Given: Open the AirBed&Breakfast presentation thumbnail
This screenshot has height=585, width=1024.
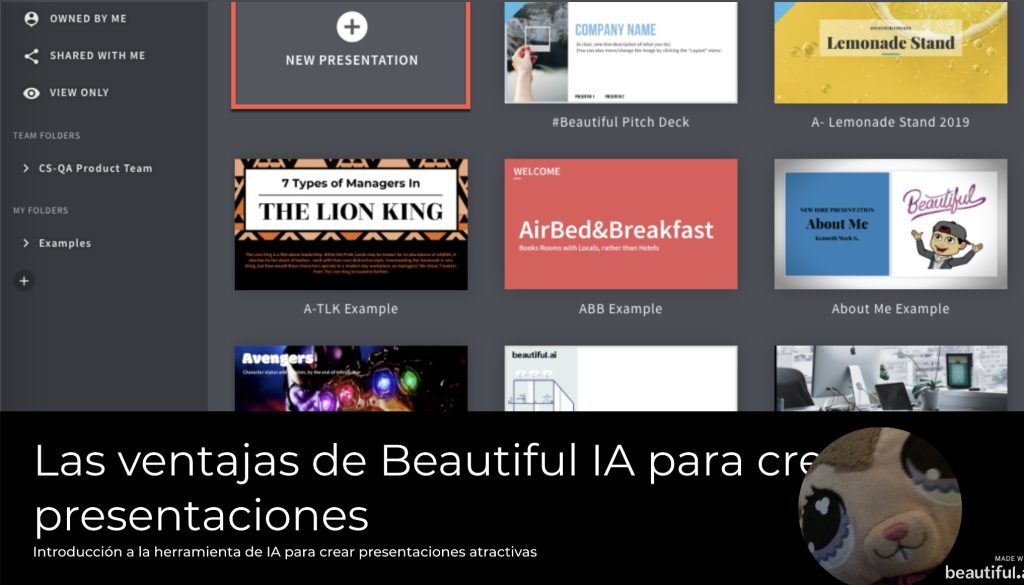Looking at the screenshot, I should click(x=621, y=224).
